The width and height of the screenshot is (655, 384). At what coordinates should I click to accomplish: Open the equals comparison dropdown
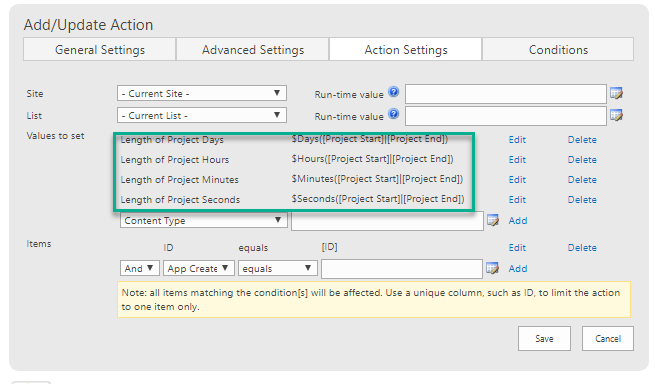pos(278,268)
